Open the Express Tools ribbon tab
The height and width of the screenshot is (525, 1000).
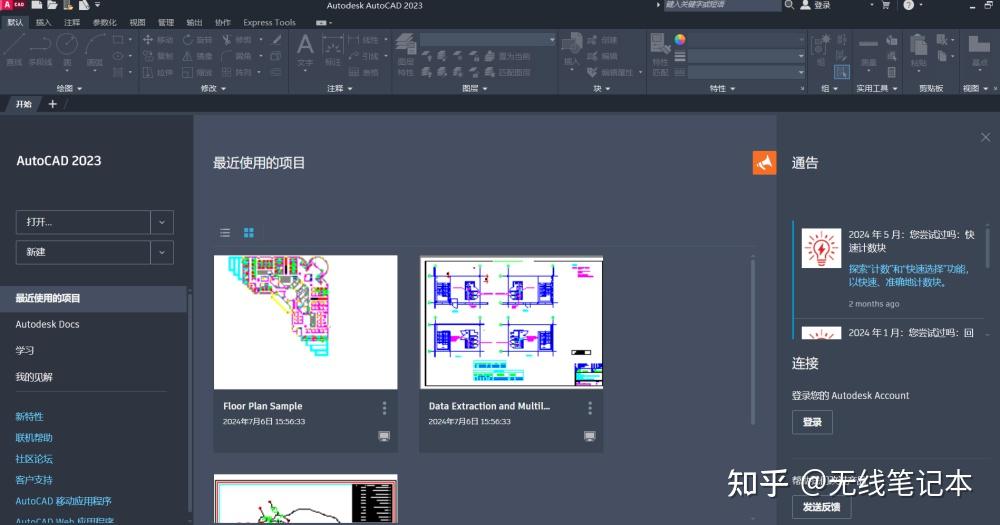coord(269,22)
